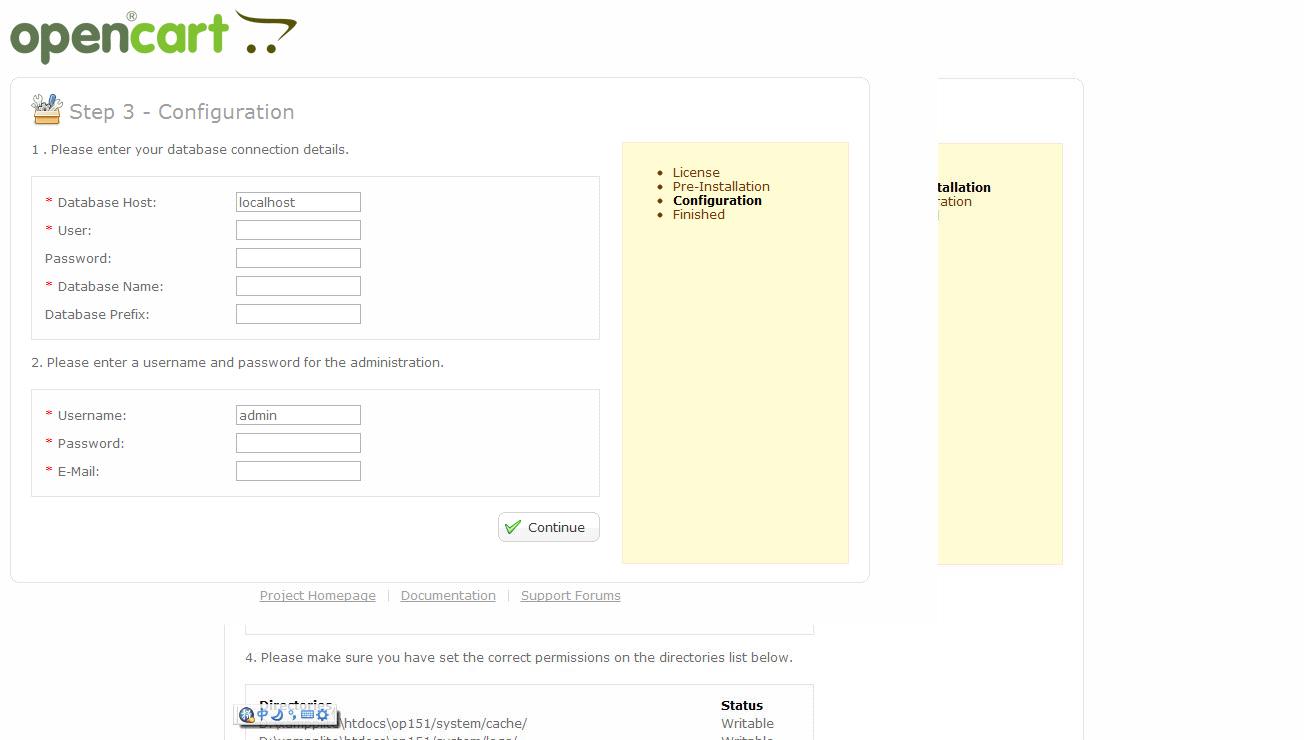The width and height of the screenshot is (1304, 740).
Task: Select Pre-Installation in the steps sidebar
Action: (721, 186)
